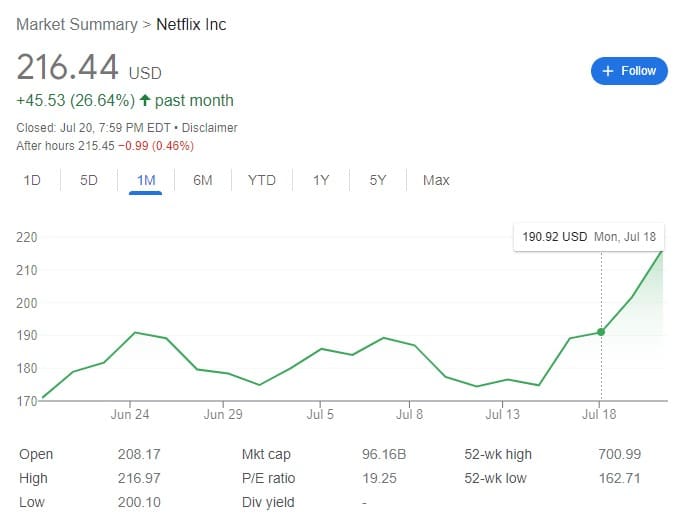This screenshot has width=680, height=517.
Task: Click the Jun 29 axis label
Action: 223,414
